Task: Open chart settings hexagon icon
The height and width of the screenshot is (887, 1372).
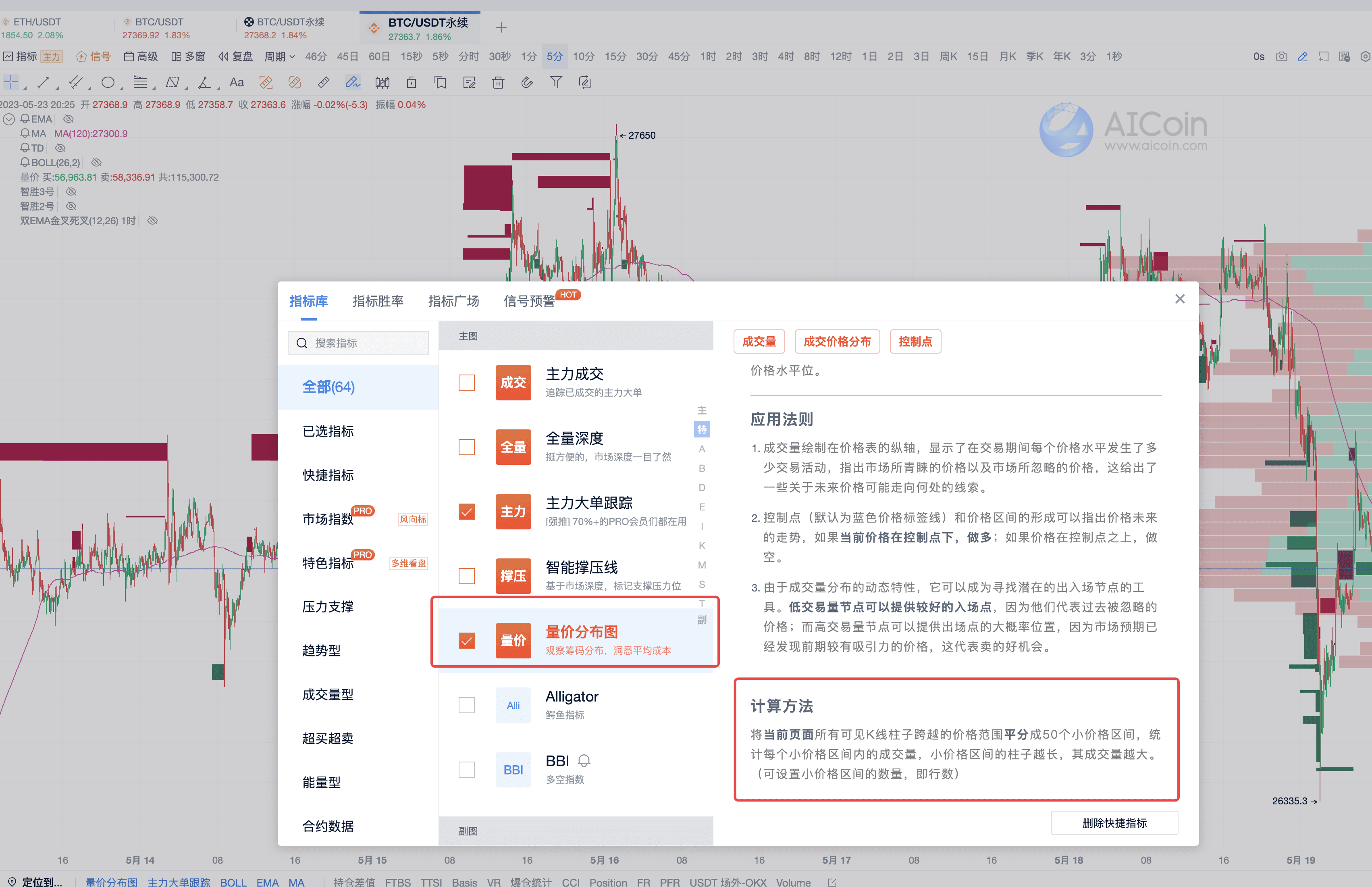Action: pos(1364,56)
